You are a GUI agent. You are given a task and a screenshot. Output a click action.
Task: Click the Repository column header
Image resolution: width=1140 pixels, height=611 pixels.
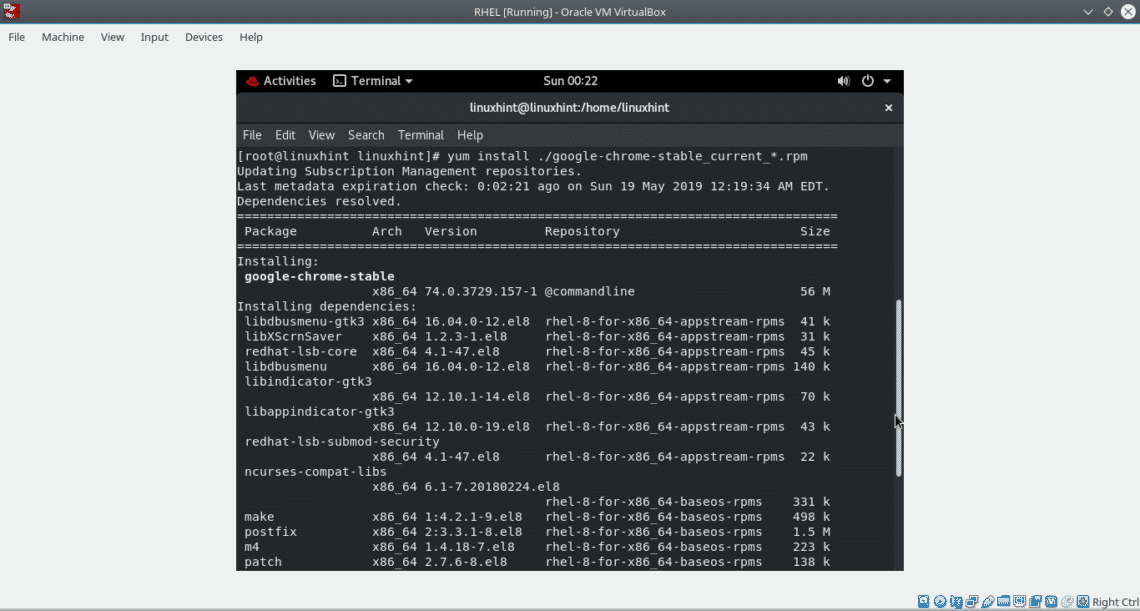tap(582, 231)
